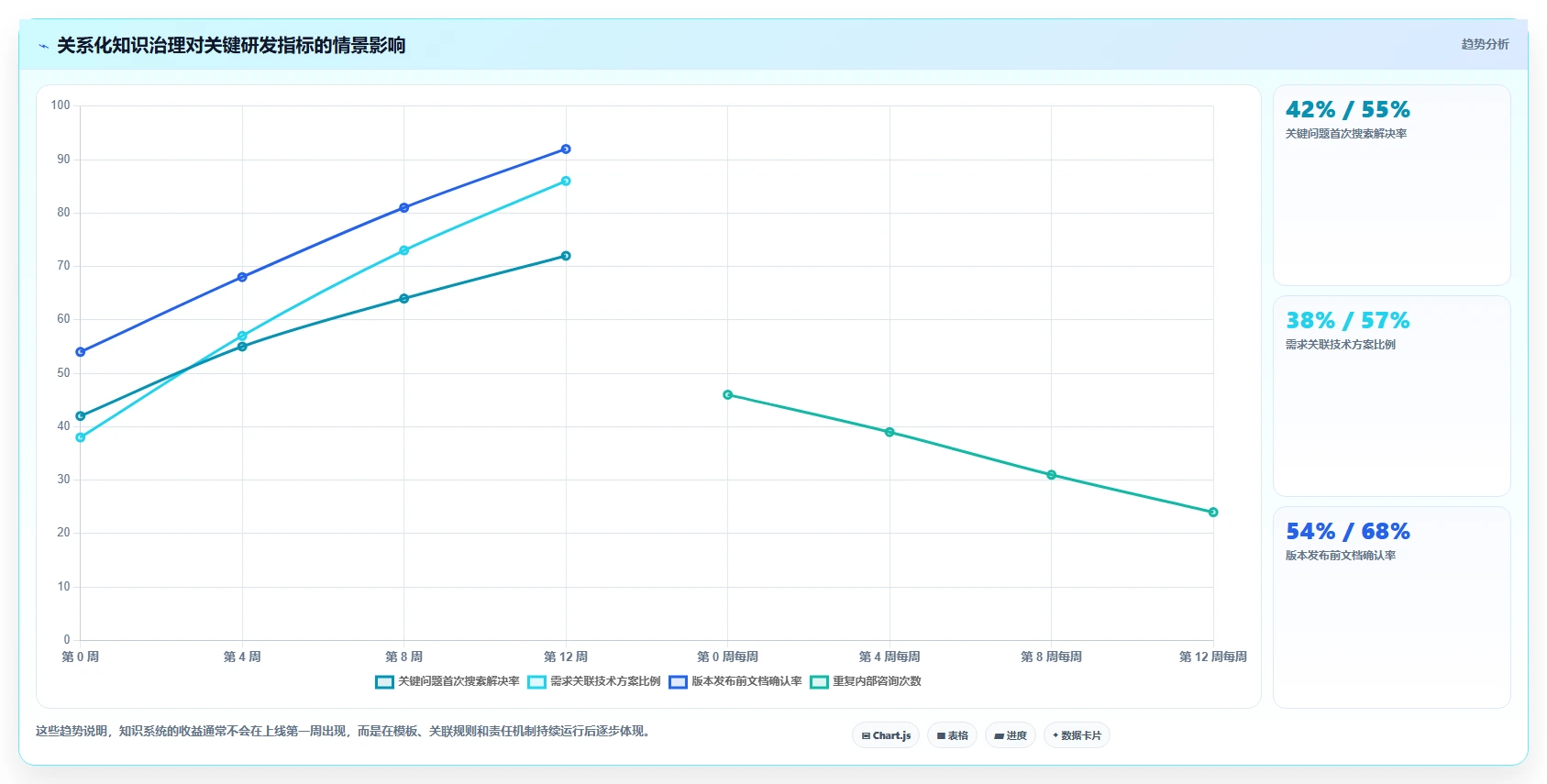This screenshot has width=1547, height=784.
Task: Click the 趋势分析 label in the header
Action: [x=1485, y=44]
